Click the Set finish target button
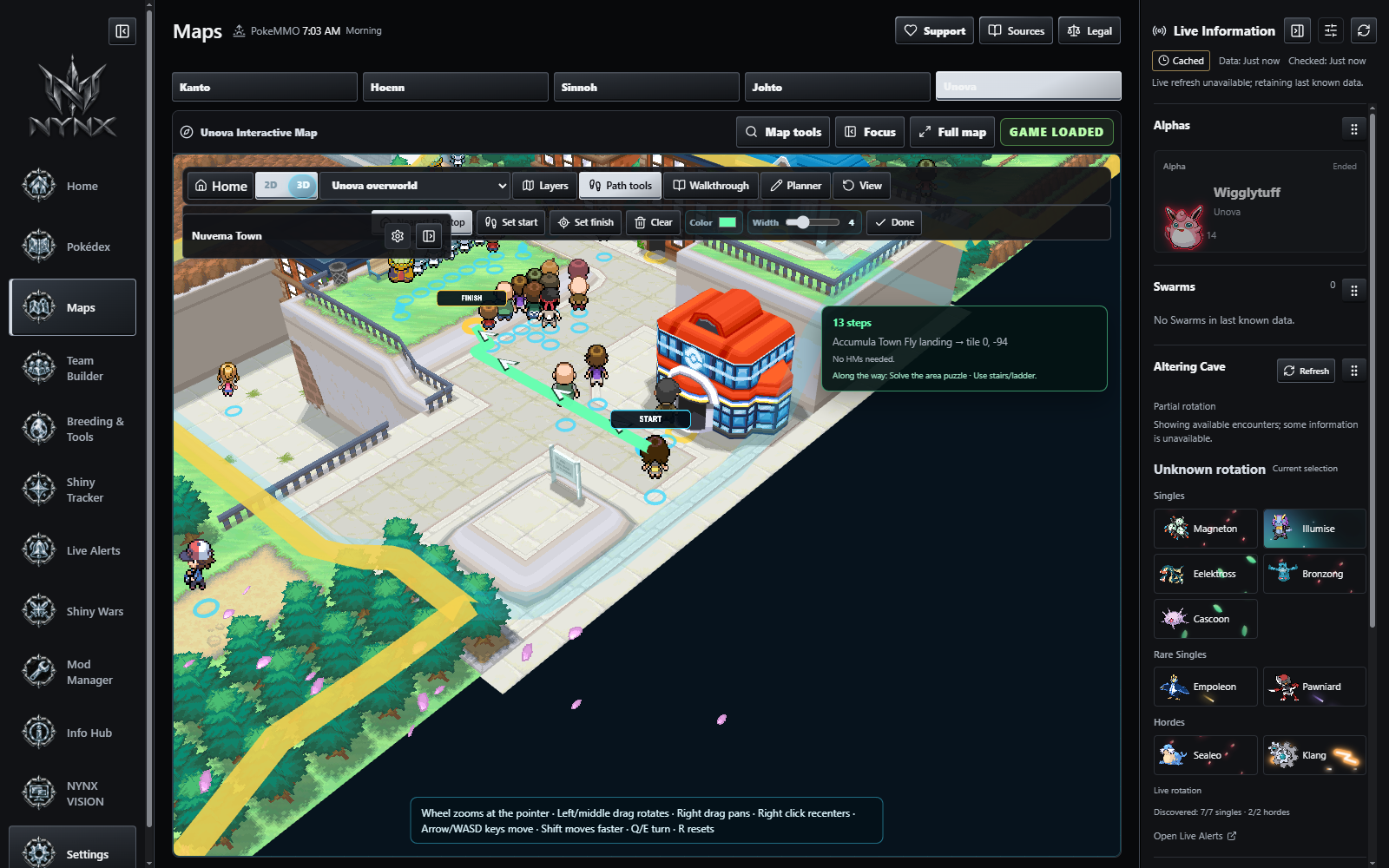 [x=586, y=222]
